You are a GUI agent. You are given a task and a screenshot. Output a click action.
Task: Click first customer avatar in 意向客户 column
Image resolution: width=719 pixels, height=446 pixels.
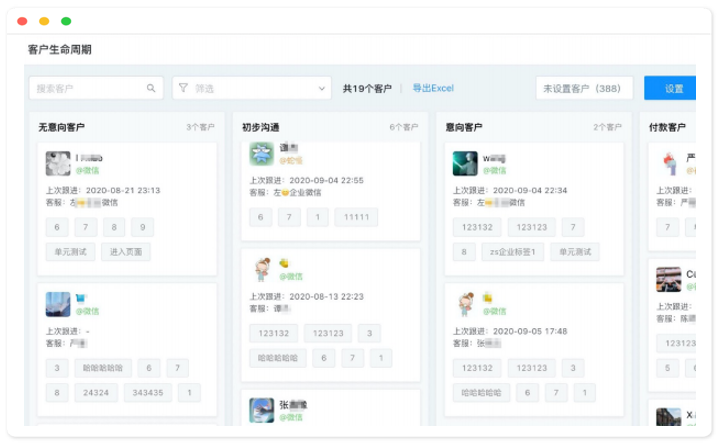click(464, 163)
